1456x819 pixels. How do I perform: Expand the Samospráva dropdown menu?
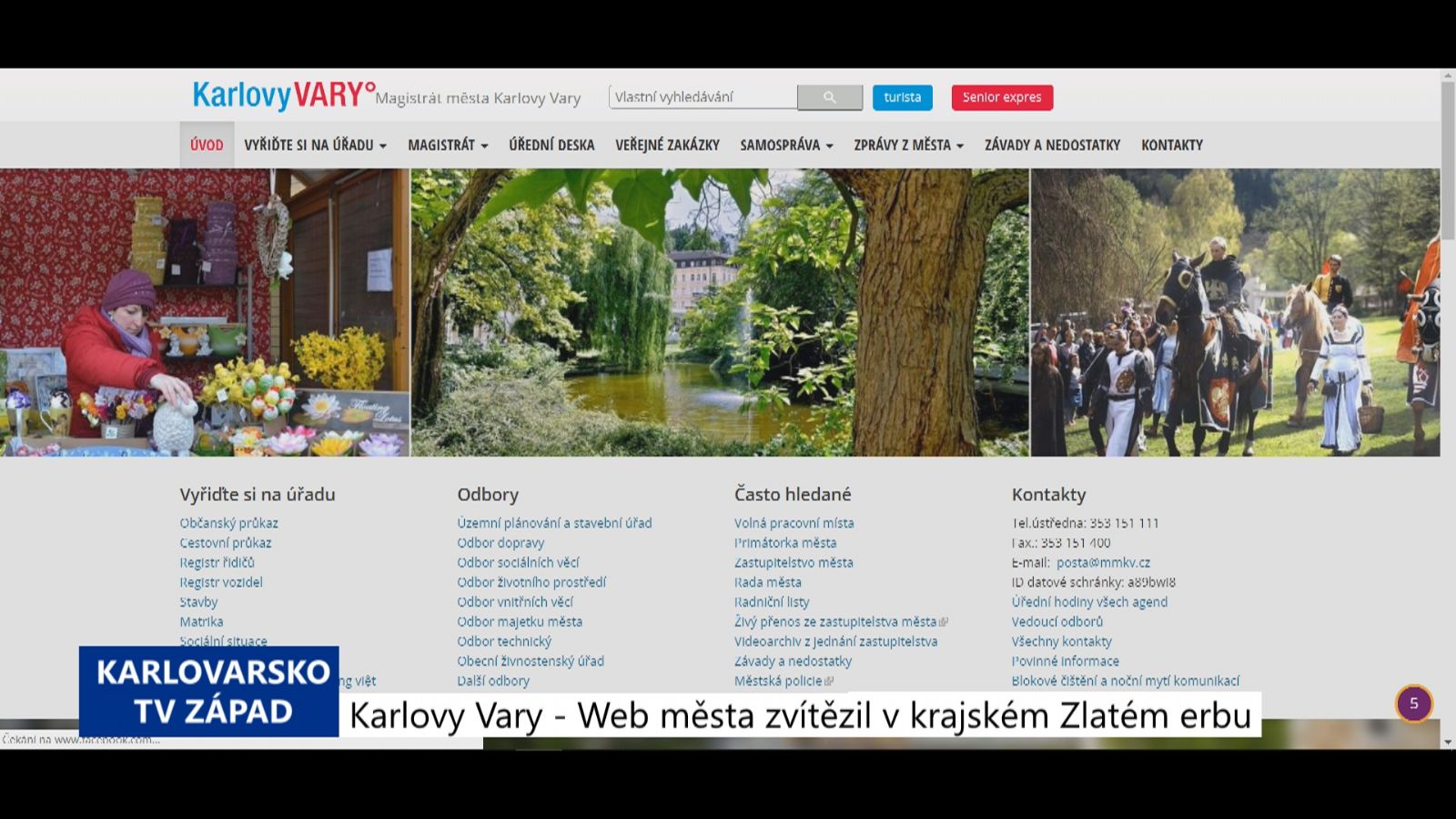coord(786,145)
